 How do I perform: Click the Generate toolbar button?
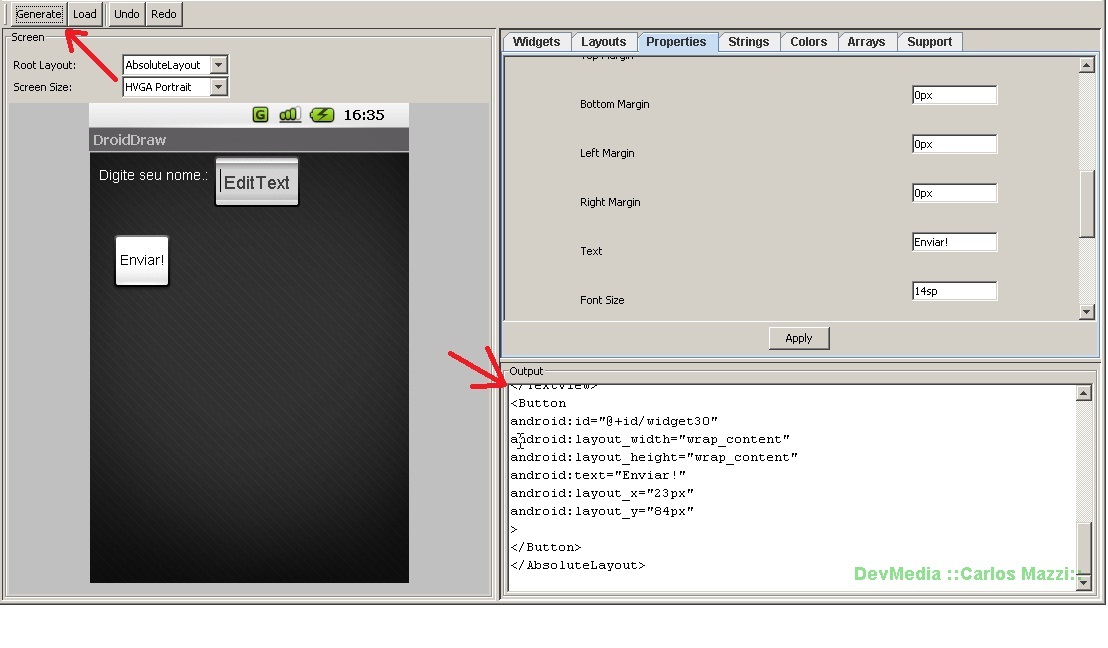point(39,14)
